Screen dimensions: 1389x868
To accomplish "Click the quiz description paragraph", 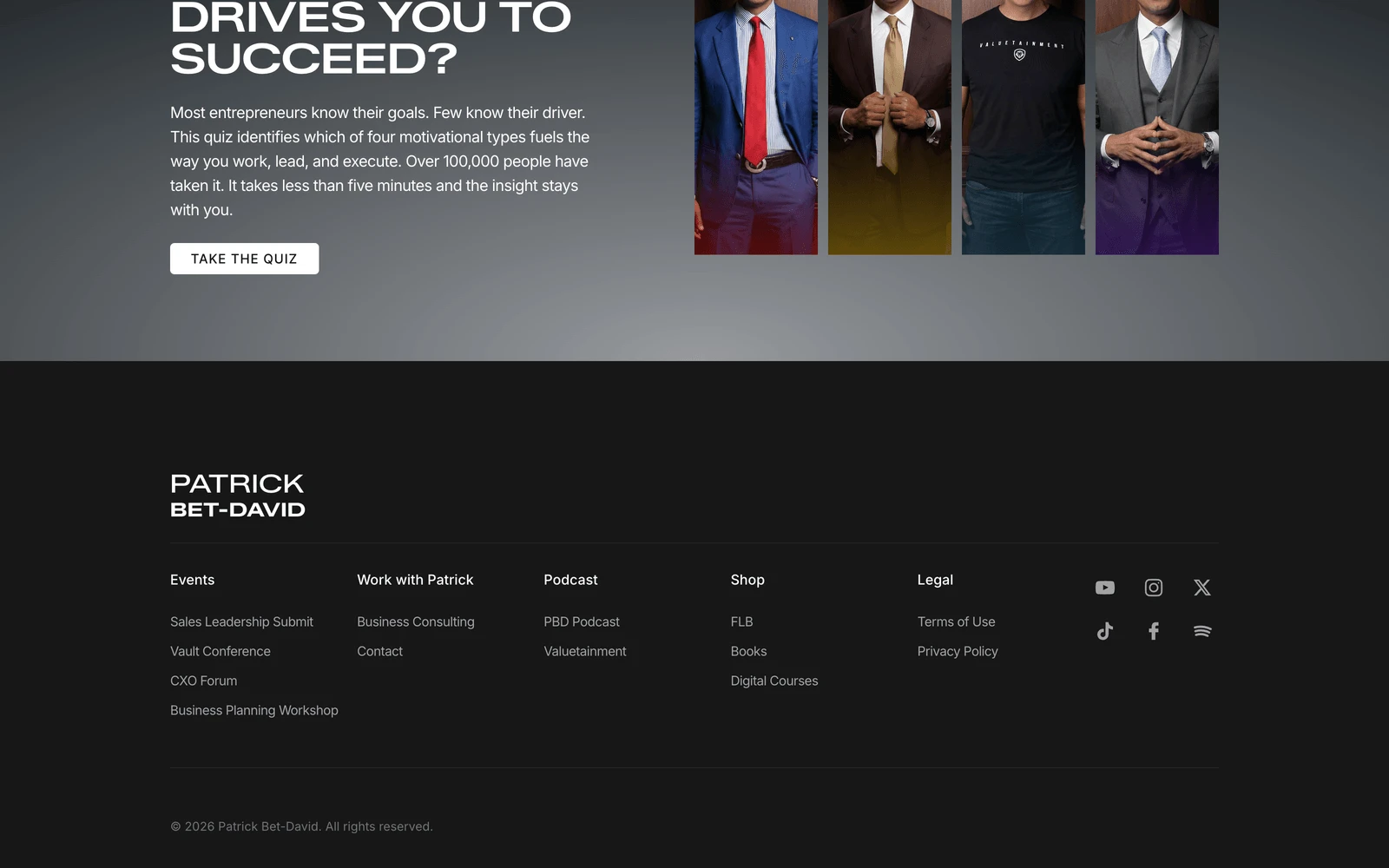I will (380, 161).
